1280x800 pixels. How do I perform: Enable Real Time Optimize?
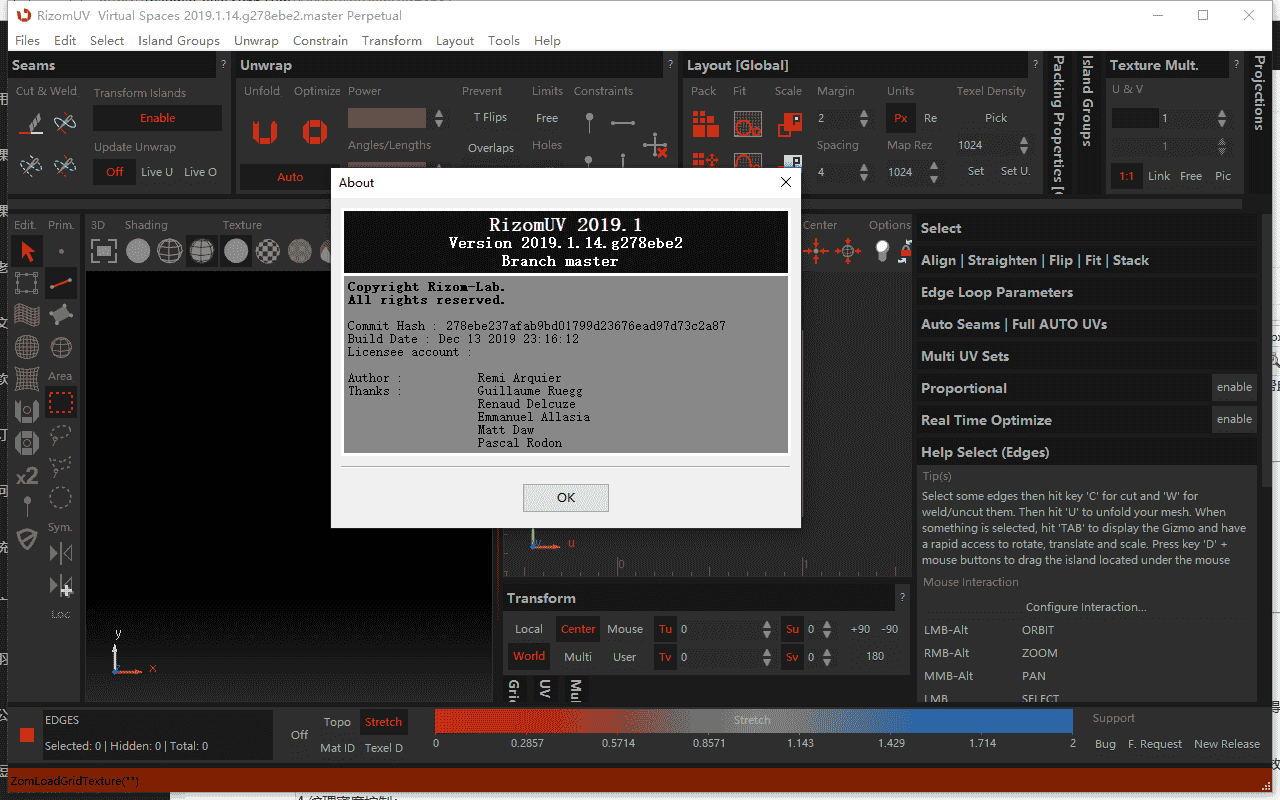[x=1233, y=420]
